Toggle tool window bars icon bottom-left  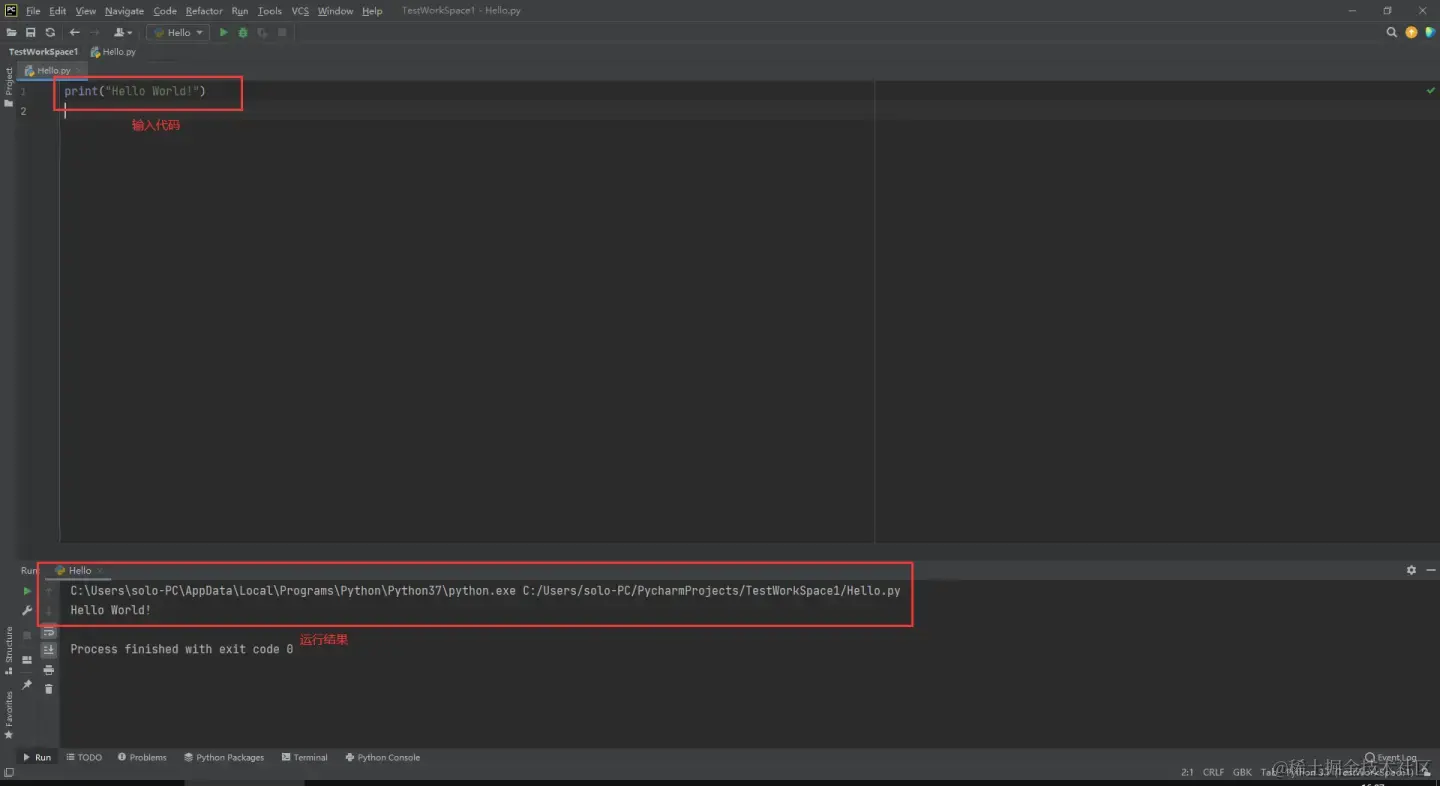[9, 772]
